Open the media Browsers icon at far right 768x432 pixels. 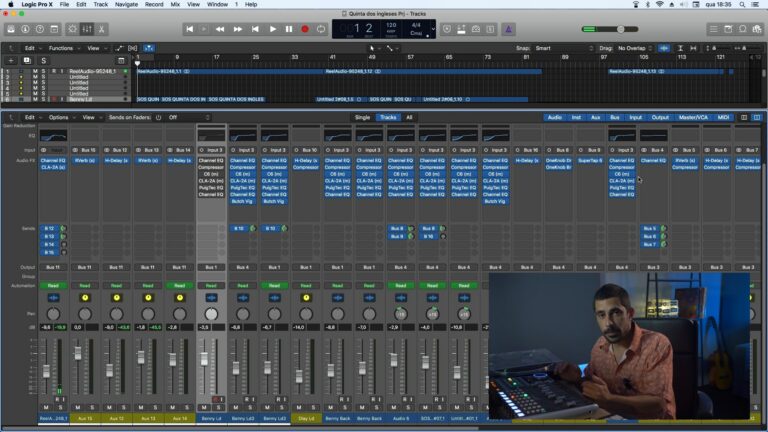pos(757,29)
